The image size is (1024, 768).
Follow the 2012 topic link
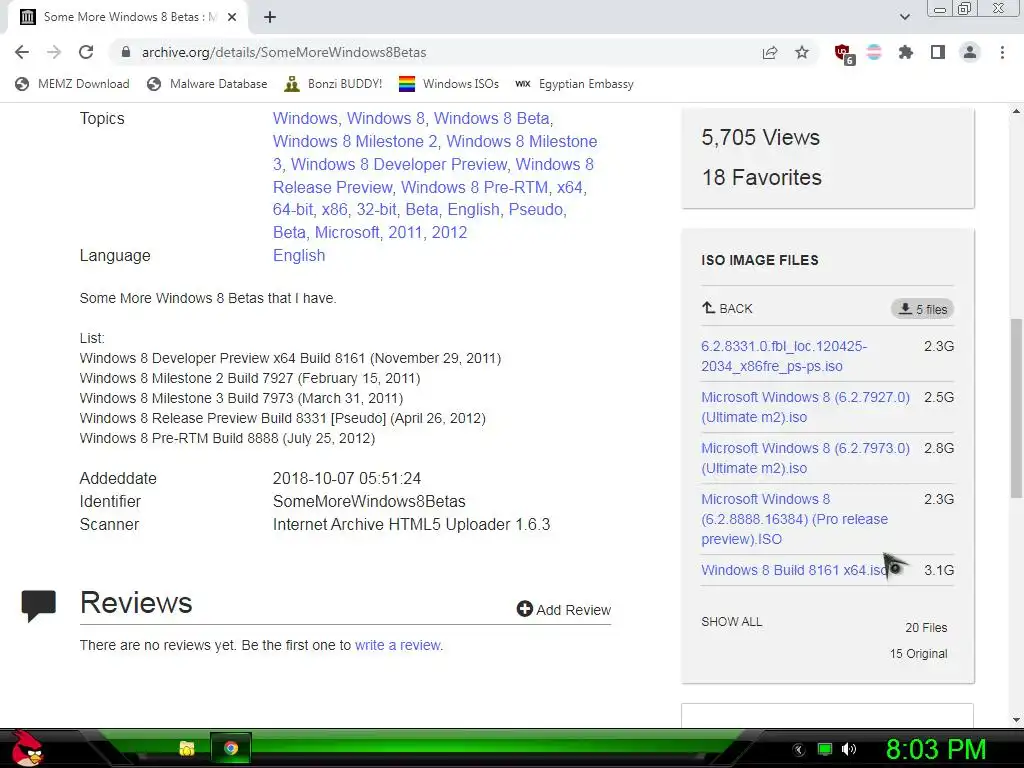pos(449,232)
